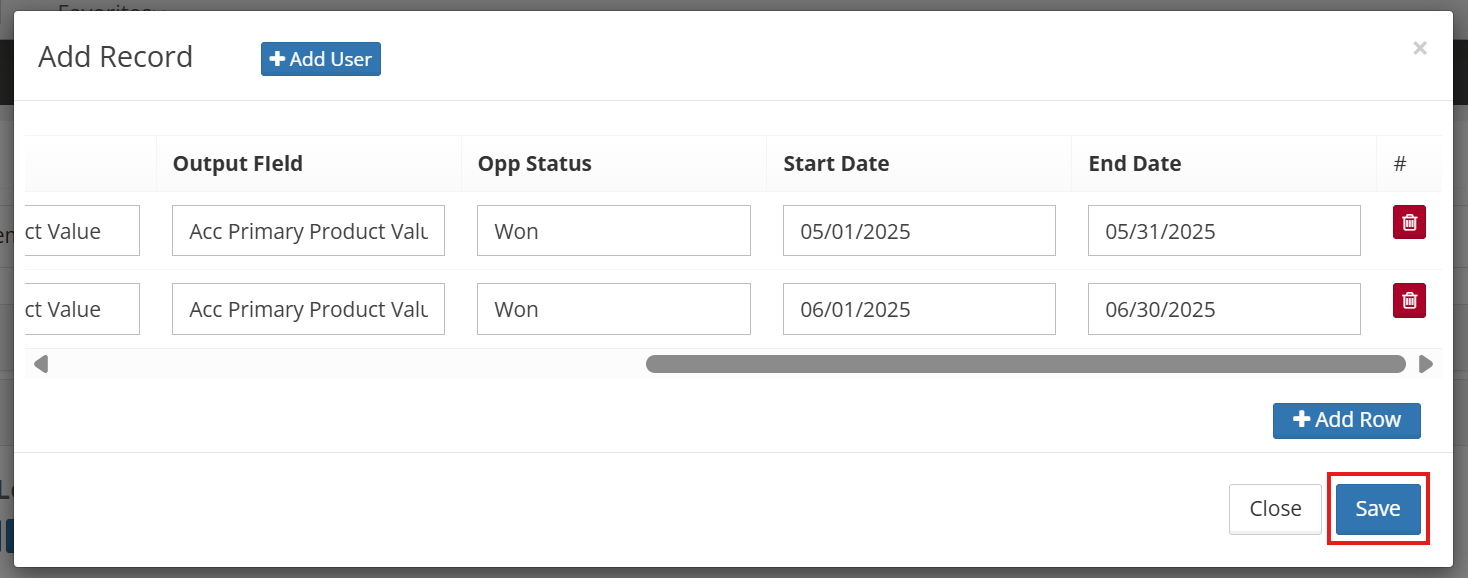Viewport: 1468px width, 578px height.
Task: Click the Add User button
Action: tap(321, 59)
